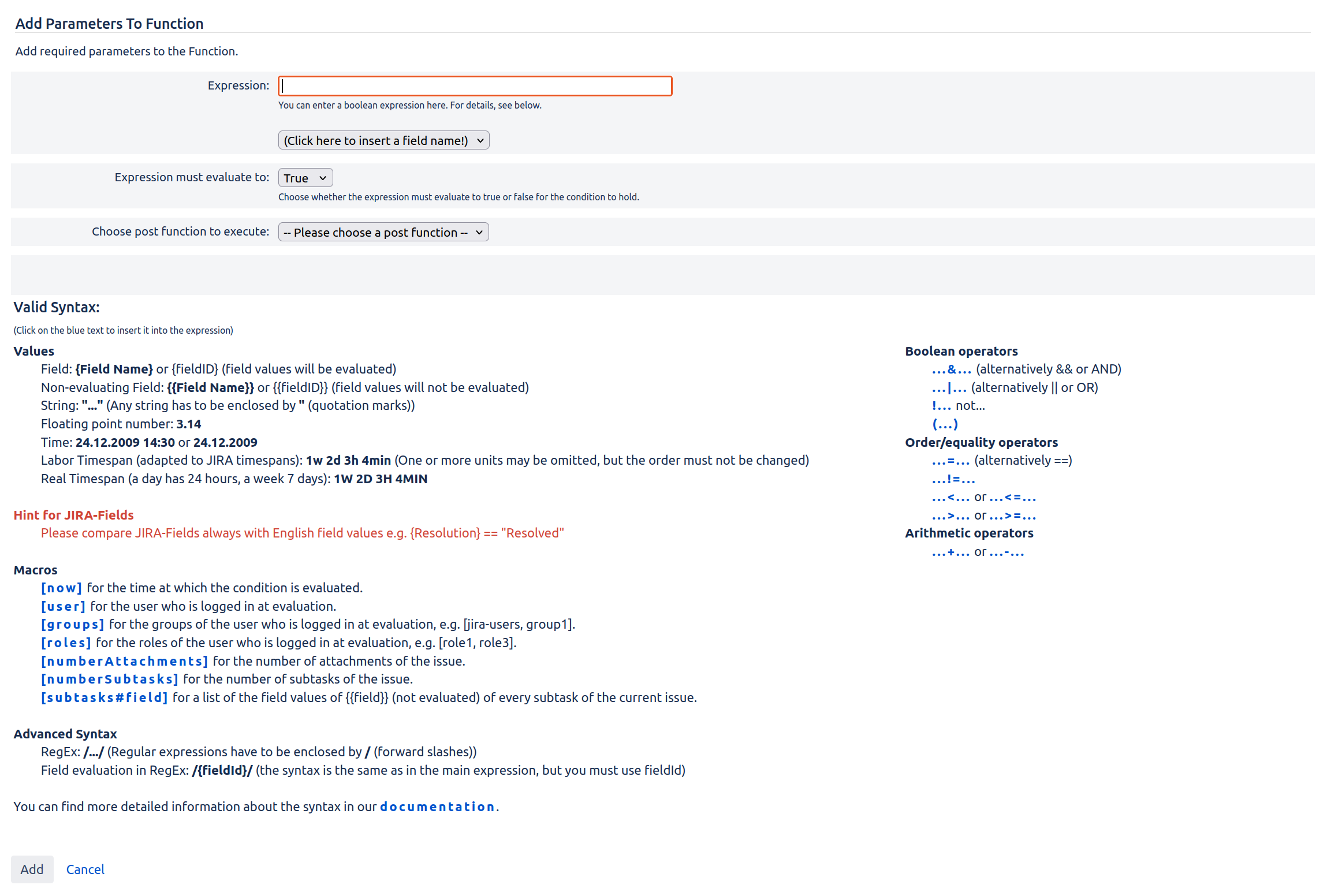Insert the inequality operator ...!=...
1327x896 pixels.
pyautogui.click(x=953, y=479)
